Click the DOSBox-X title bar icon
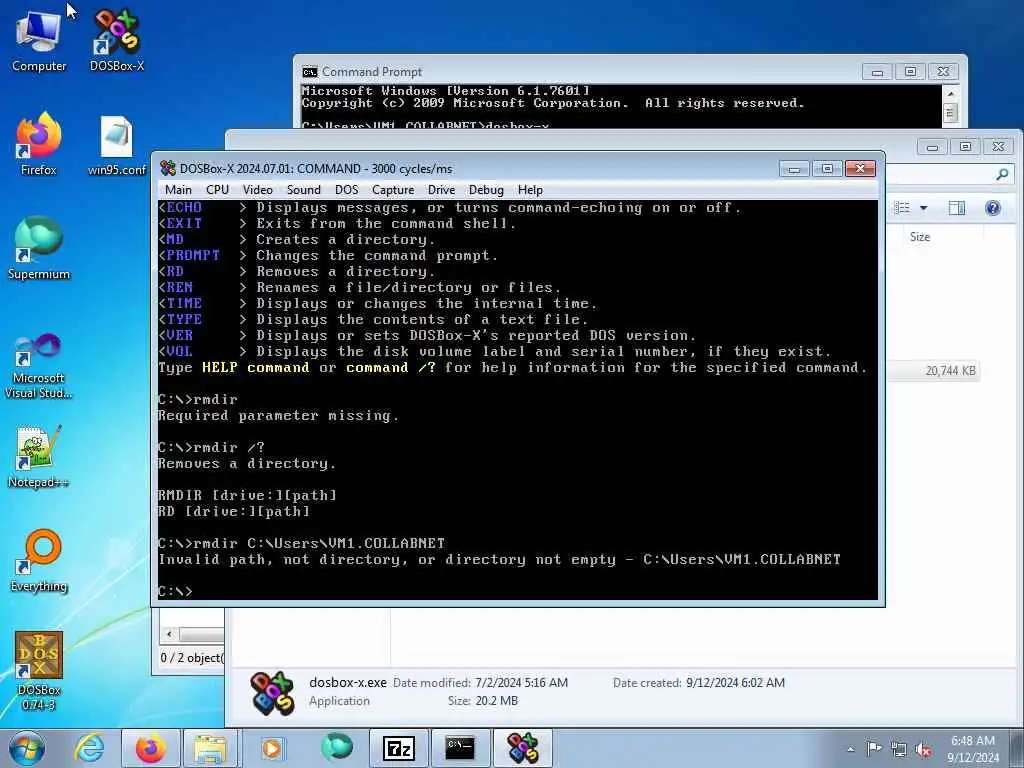 click(x=168, y=168)
